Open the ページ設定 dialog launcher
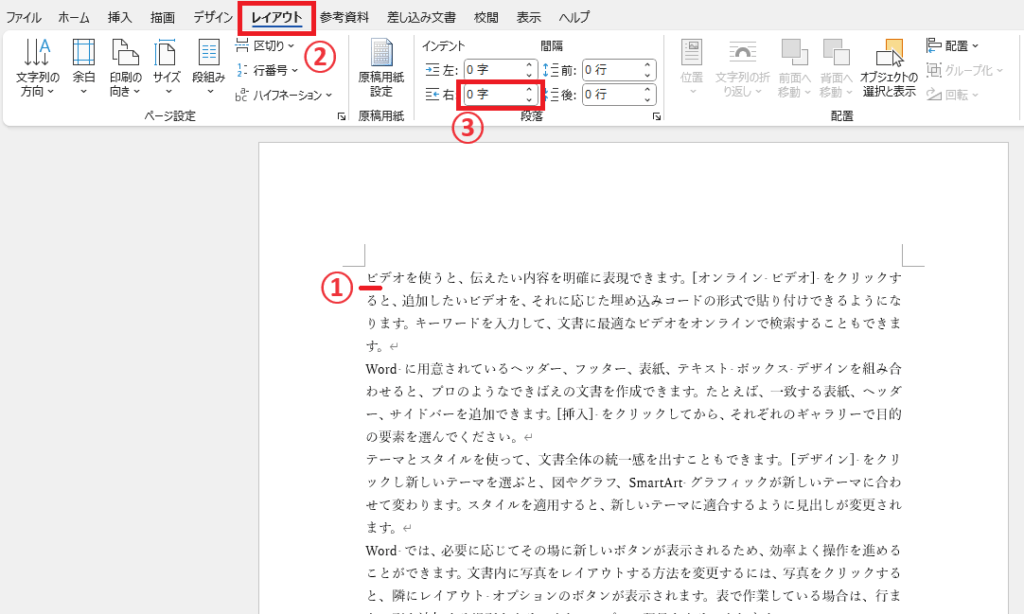Screen dimensions: 1024x614 (x=342, y=116)
